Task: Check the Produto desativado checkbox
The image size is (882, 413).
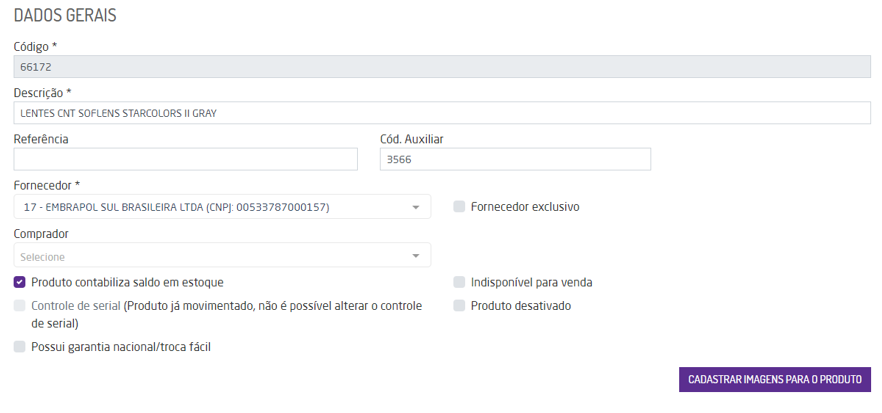Action: coord(459,305)
